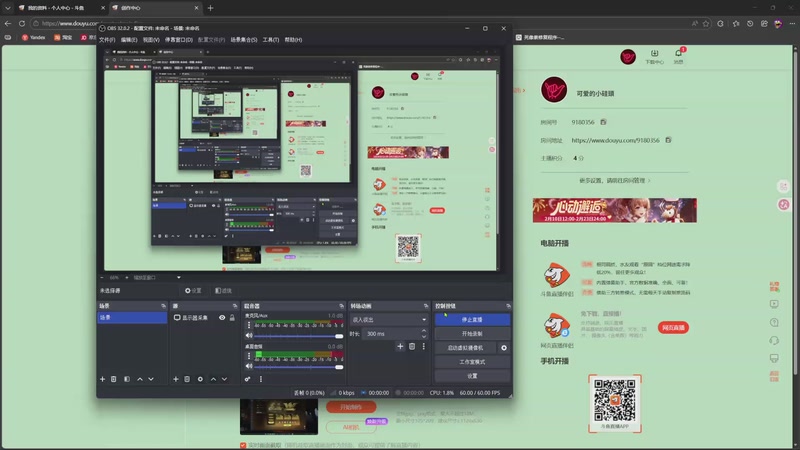Remove scene transition with trash icon
The image size is (800, 450).
[412, 346]
